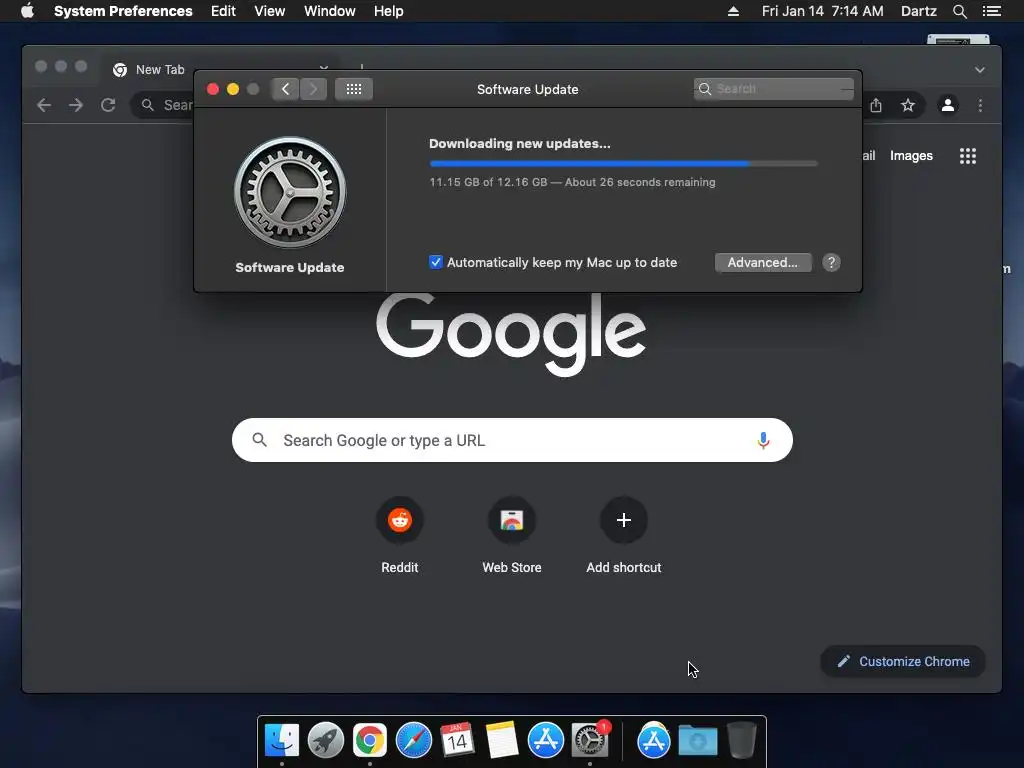Image resolution: width=1024 pixels, height=768 pixels.
Task: Focus the System Preferences search field
Action: tap(774, 89)
